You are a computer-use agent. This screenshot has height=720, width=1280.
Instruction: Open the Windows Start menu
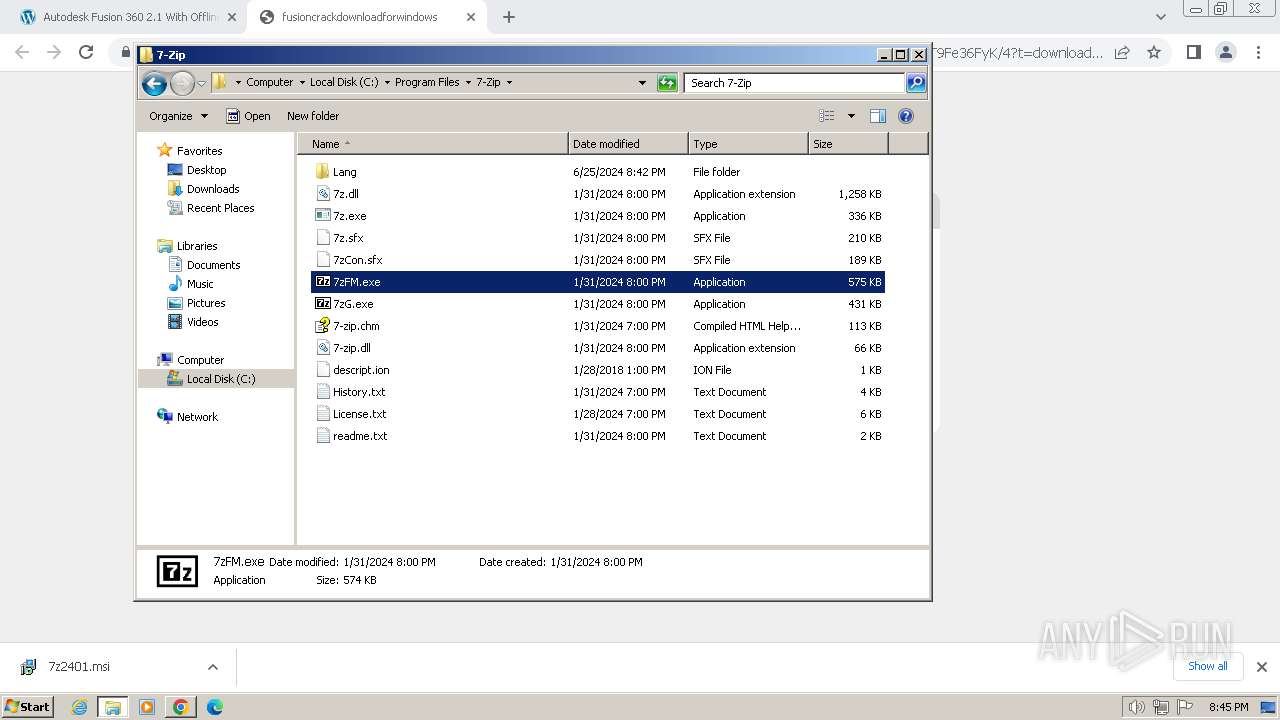tap(28, 706)
